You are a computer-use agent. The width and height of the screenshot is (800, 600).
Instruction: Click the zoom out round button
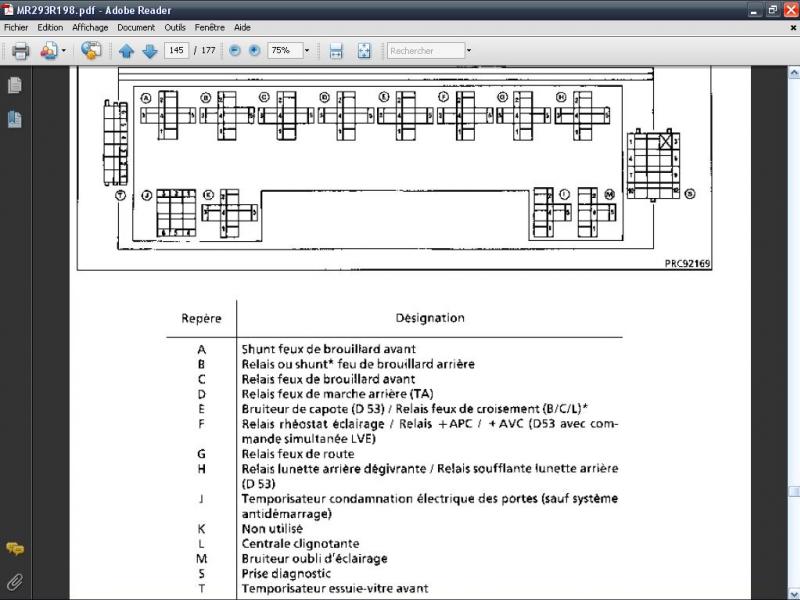point(235,51)
